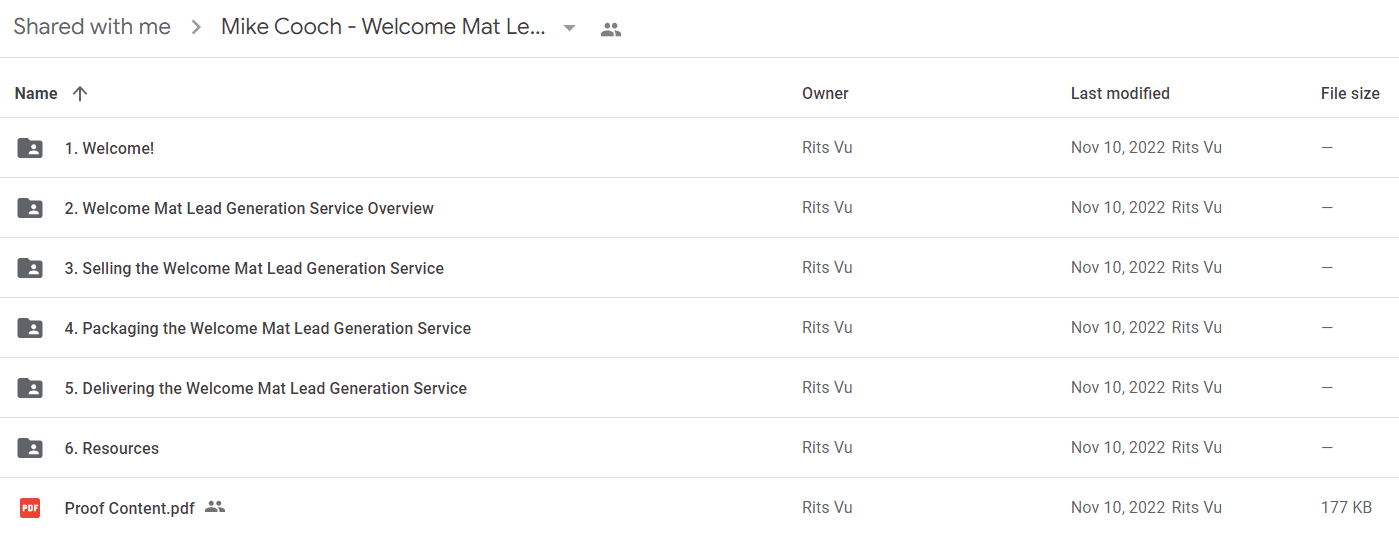
Task: Click the File size column header
Action: (x=1350, y=93)
